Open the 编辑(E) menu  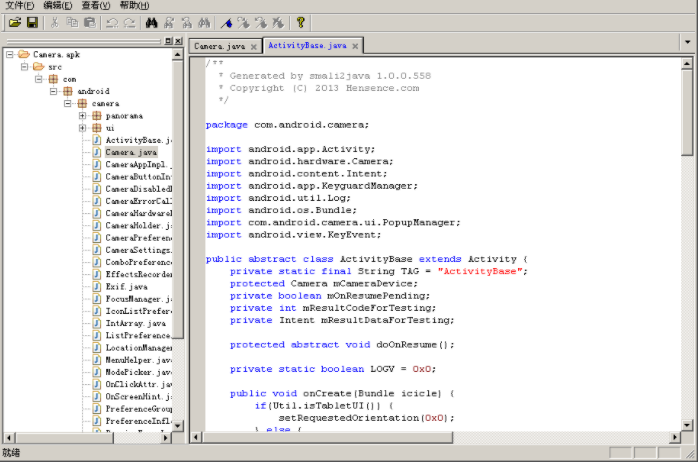click(58, 6)
